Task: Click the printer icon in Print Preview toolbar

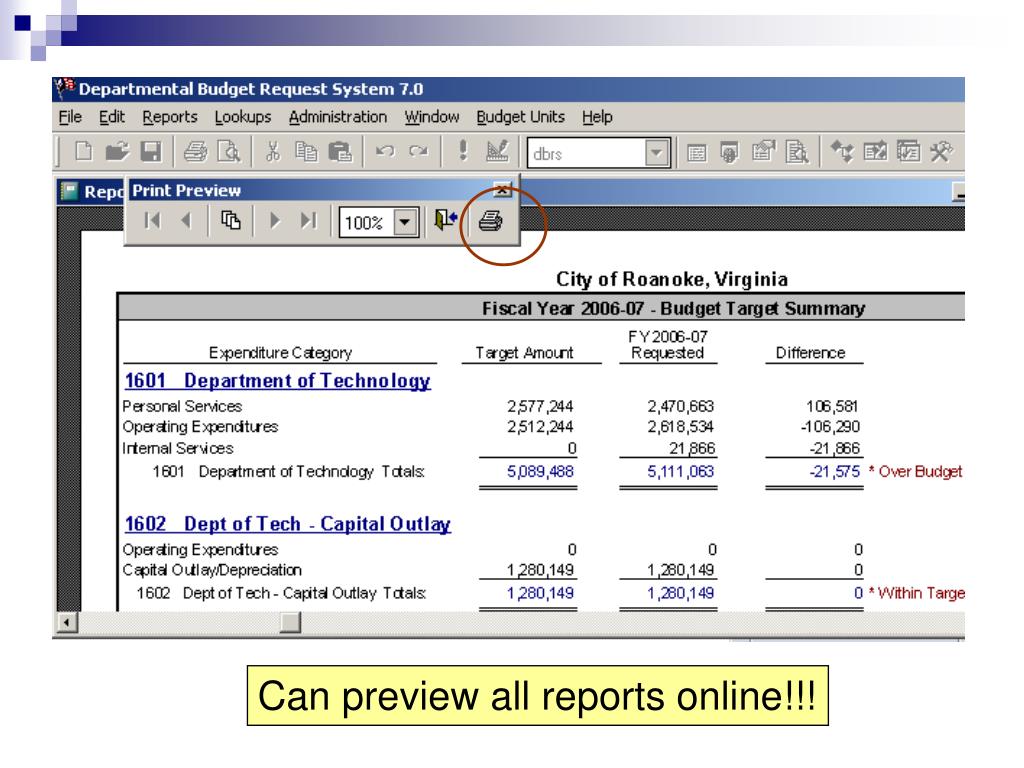Action: (x=490, y=221)
